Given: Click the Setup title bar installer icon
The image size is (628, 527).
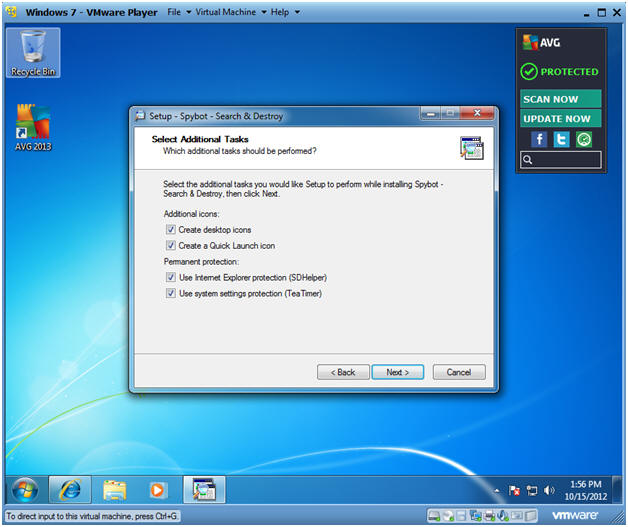Looking at the screenshot, I should coord(141,116).
